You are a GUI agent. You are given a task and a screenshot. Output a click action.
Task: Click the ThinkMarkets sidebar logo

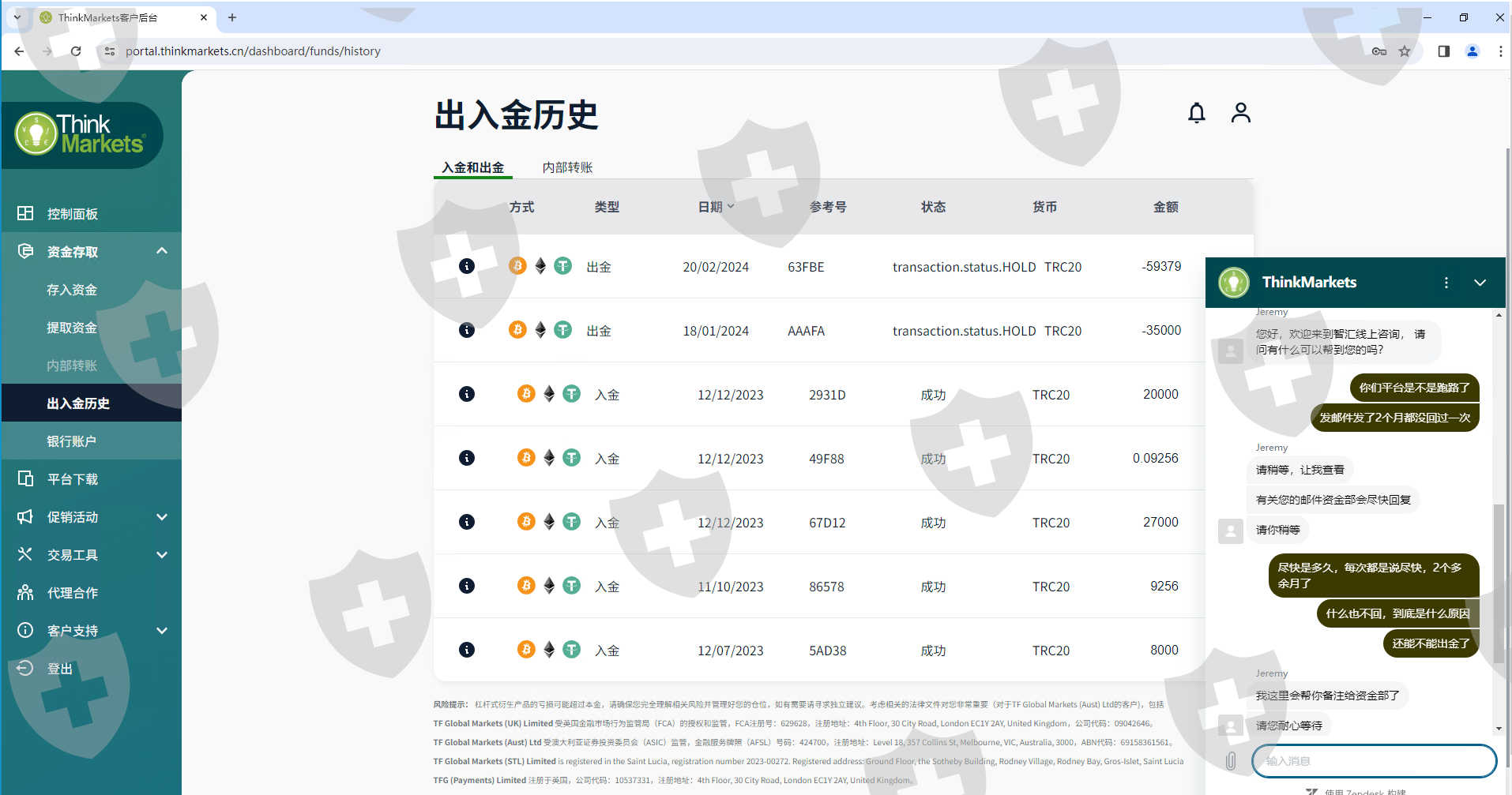tap(81, 134)
